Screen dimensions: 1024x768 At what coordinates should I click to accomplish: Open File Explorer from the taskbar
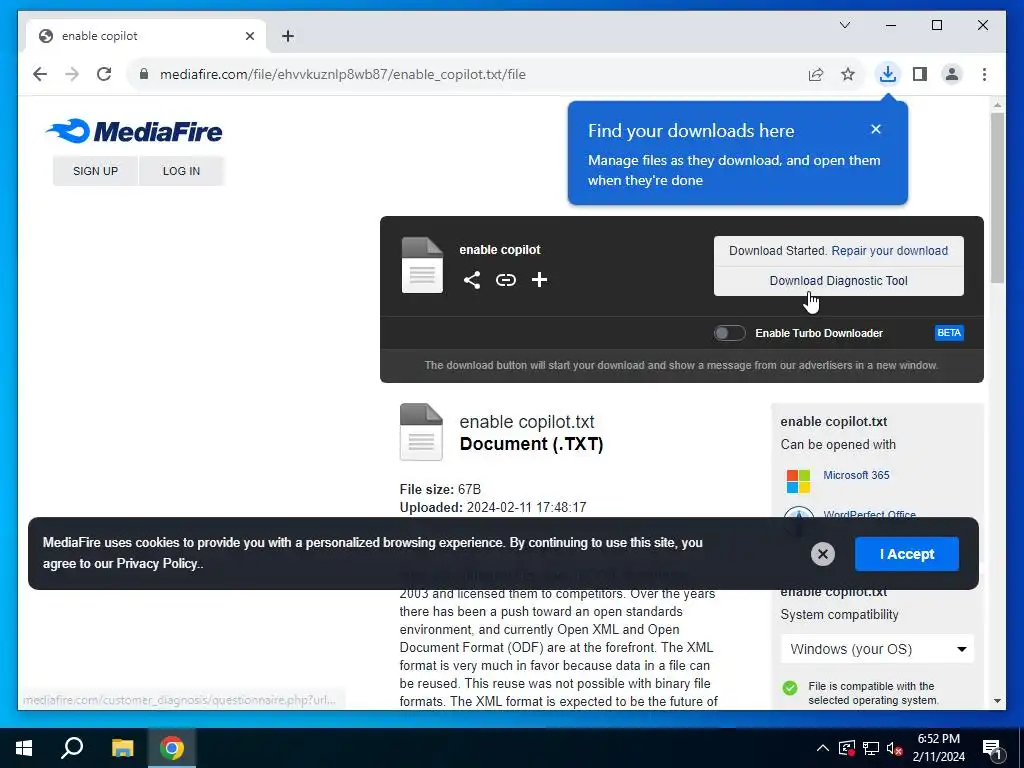122,748
